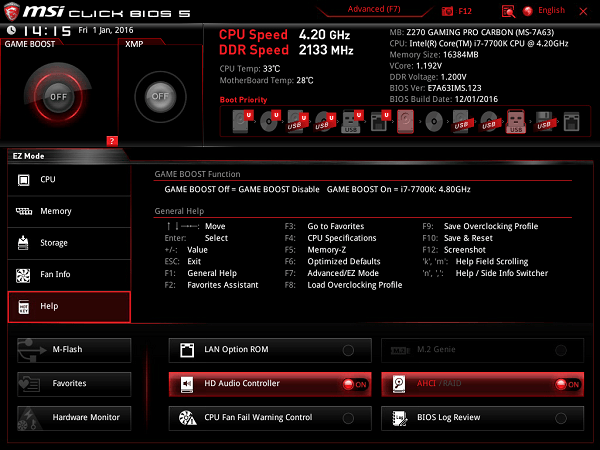Open the M-Flash utility
Viewport: 600px width, 450px height.
click(74, 350)
